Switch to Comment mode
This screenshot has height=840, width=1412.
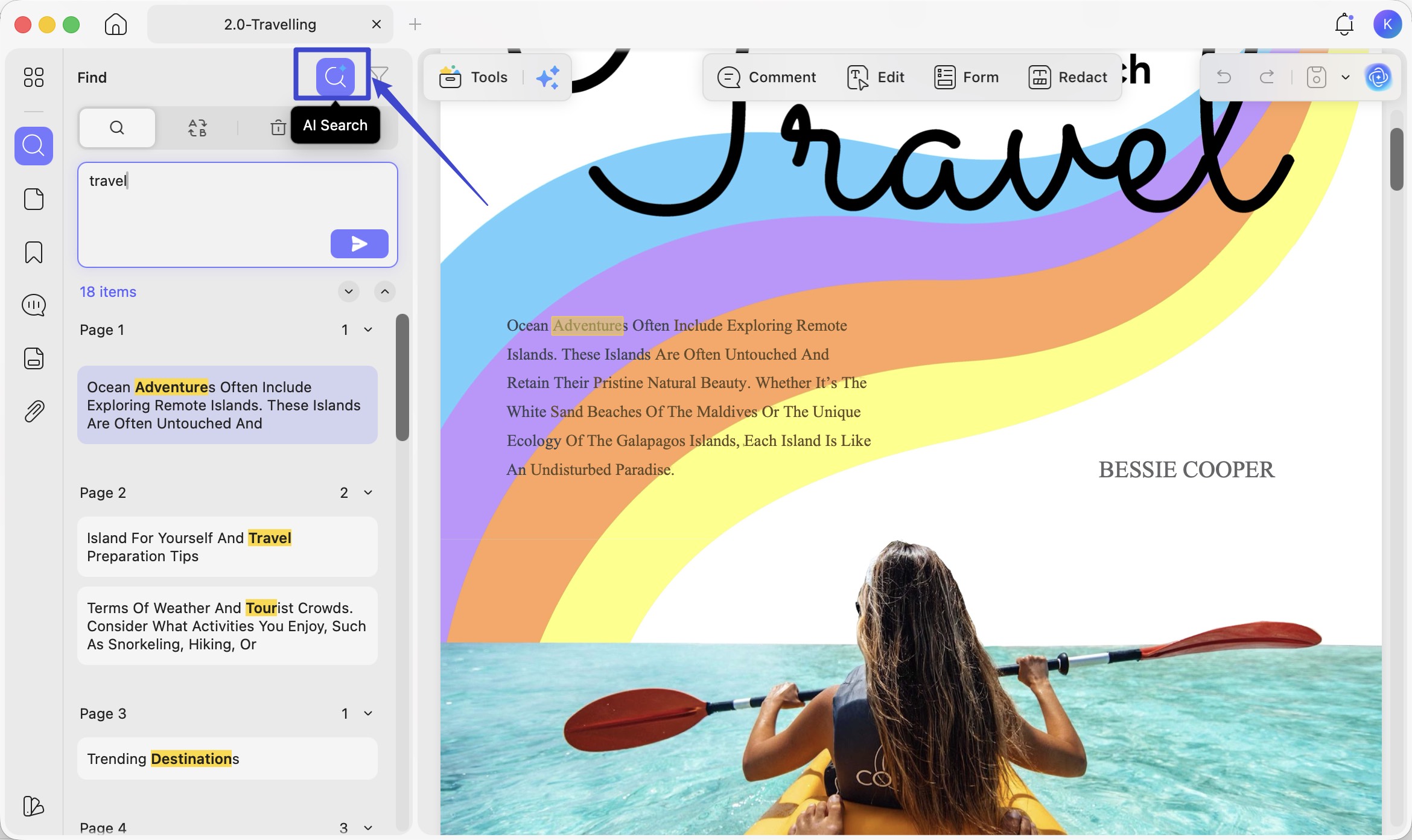point(766,77)
